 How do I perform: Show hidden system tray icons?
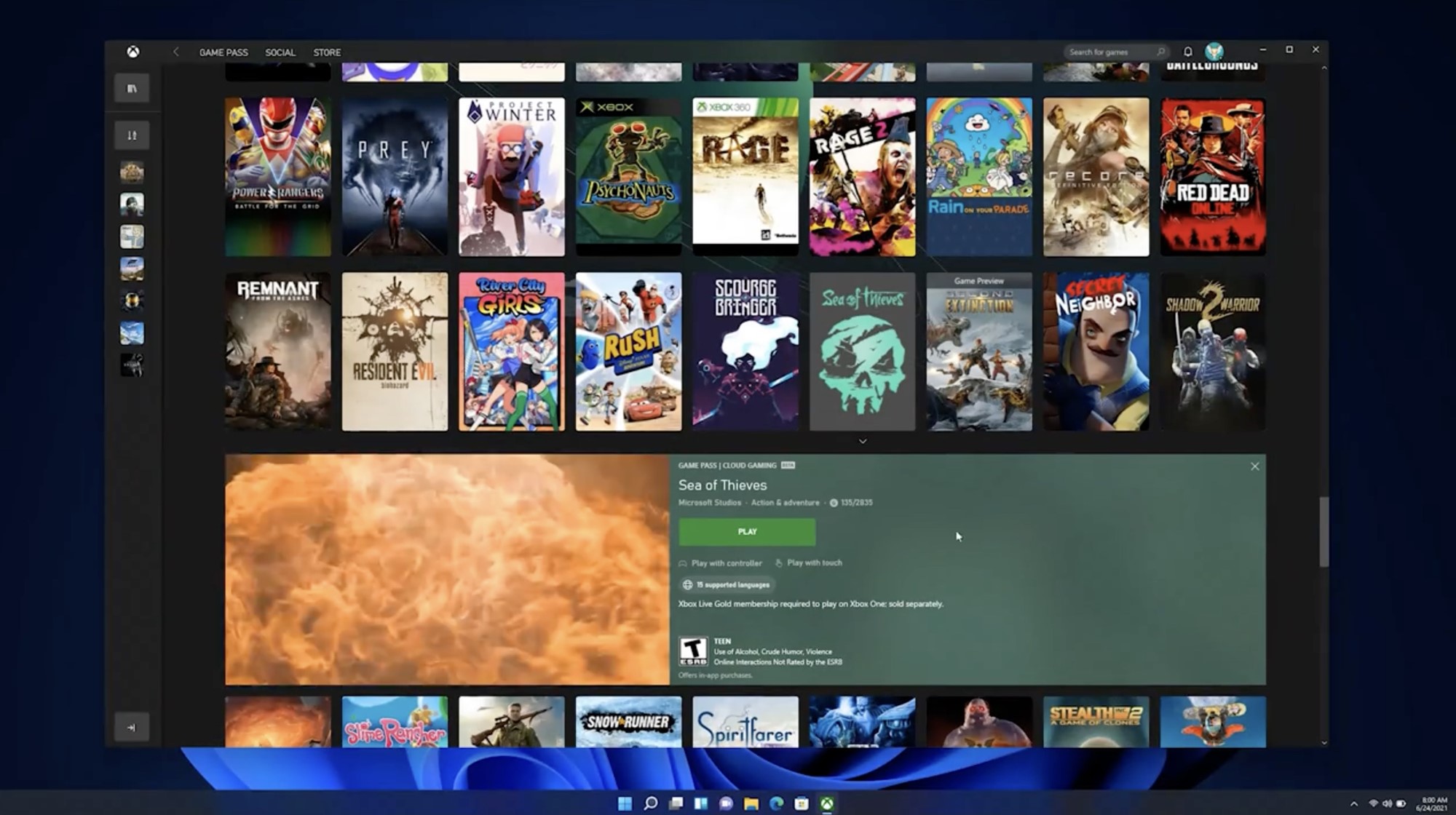1354,804
